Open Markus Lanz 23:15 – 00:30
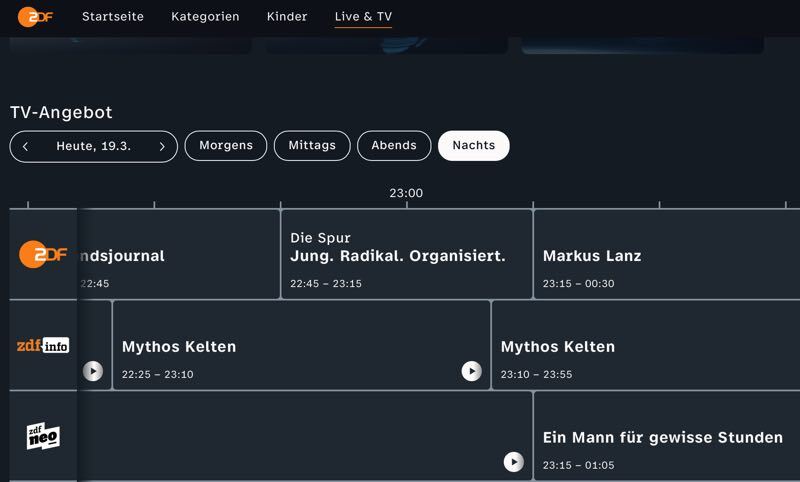The image size is (800, 482). point(667,254)
